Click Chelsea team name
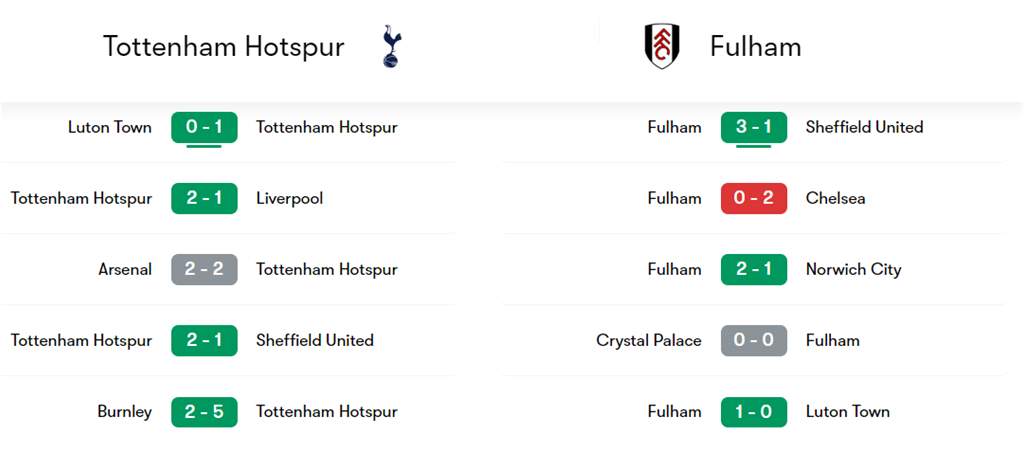The height and width of the screenshot is (453, 1024). tap(835, 198)
